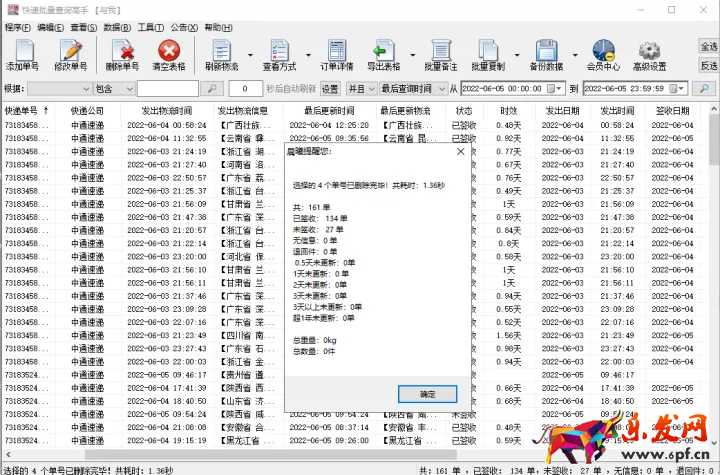
Task: Click the 清空表格 red X icon
Action: (x=169, y=54)
